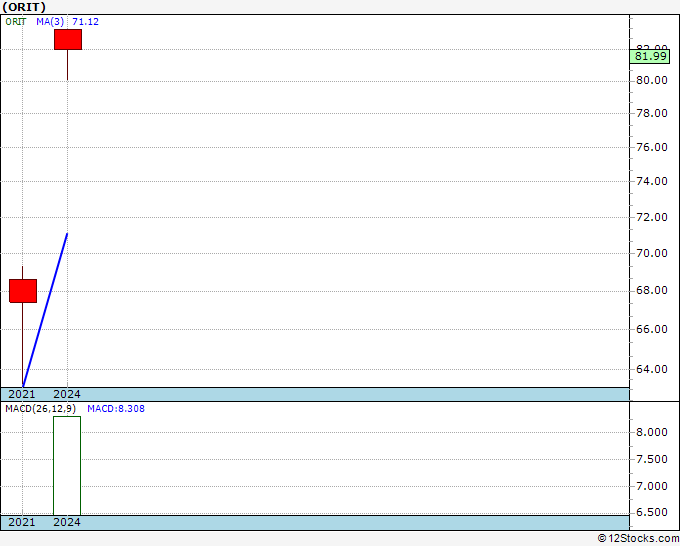Click the 7.000 MACD axis label
Screen dimensions: 680x546
pyautogui.click(x=652, y=486)
